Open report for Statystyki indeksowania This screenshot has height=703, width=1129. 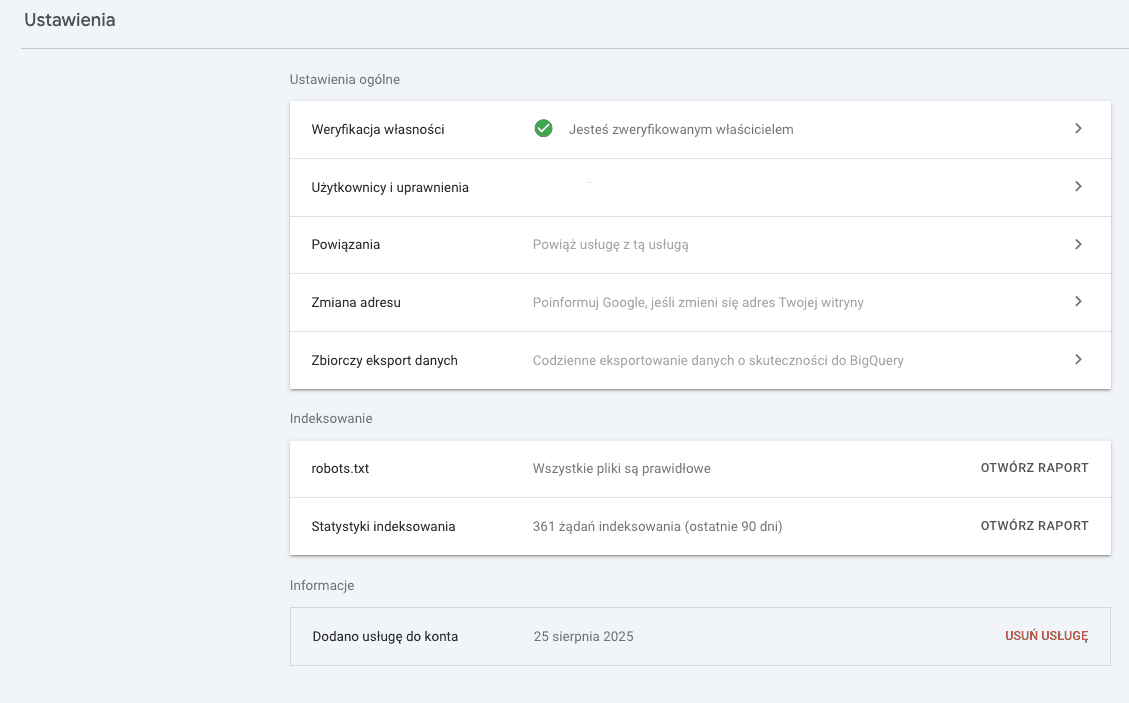pyautogui.click(x=1034, y=526)
